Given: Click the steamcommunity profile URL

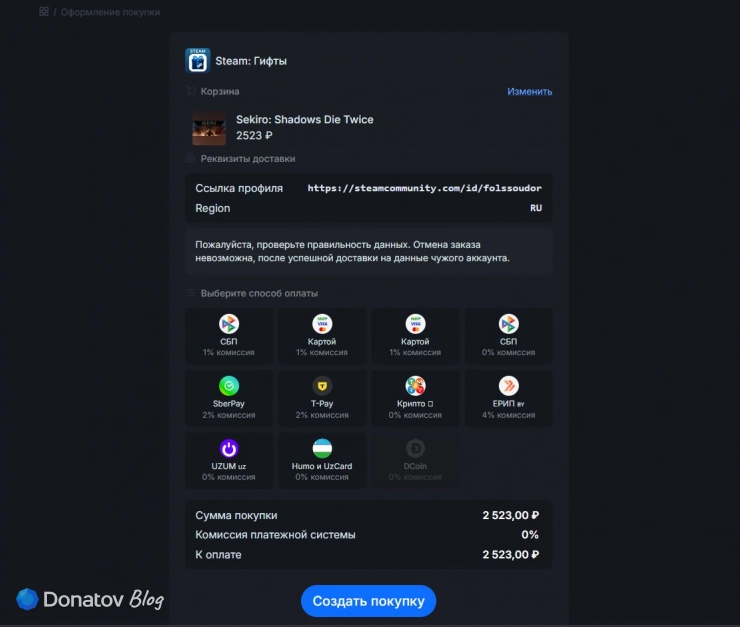Looking at the screenshot, I should (425, 188).
